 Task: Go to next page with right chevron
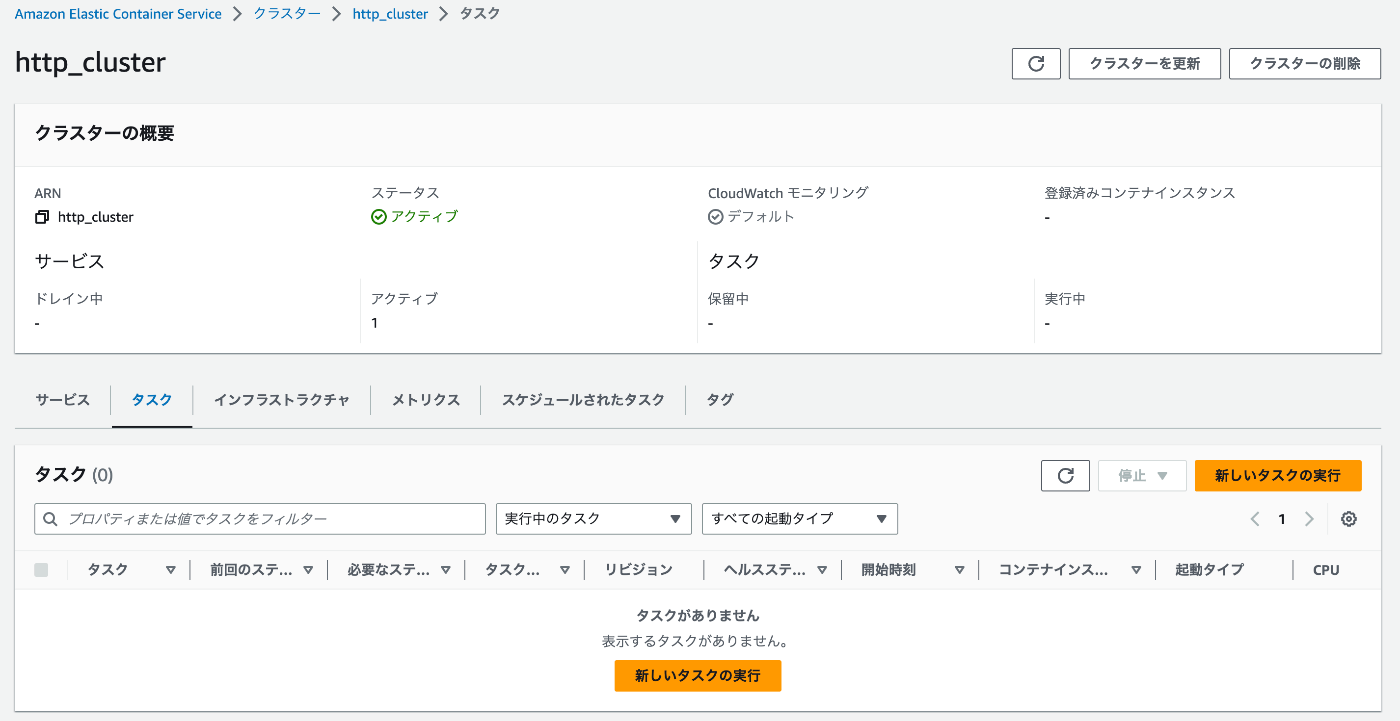pos(1309,519)
